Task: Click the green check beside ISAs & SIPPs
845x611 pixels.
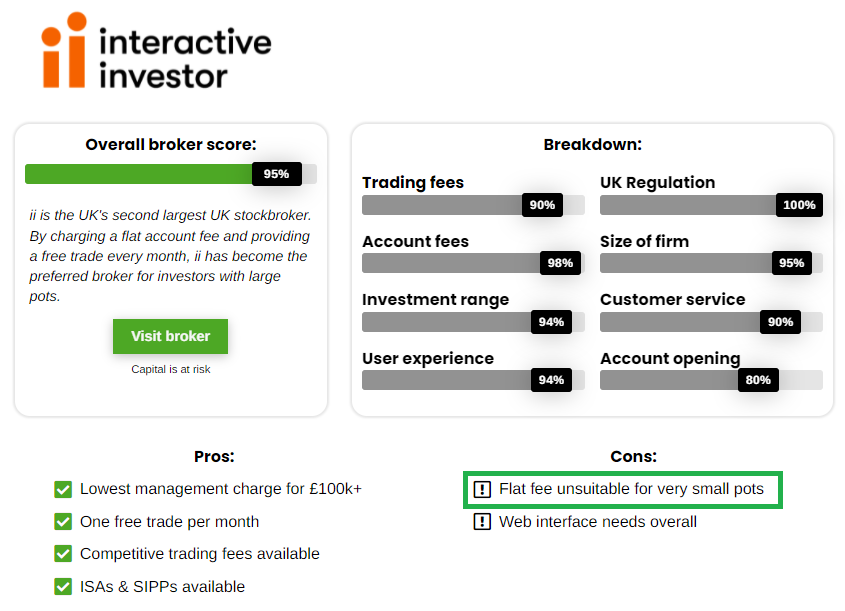Action: [x=63, y=587]
